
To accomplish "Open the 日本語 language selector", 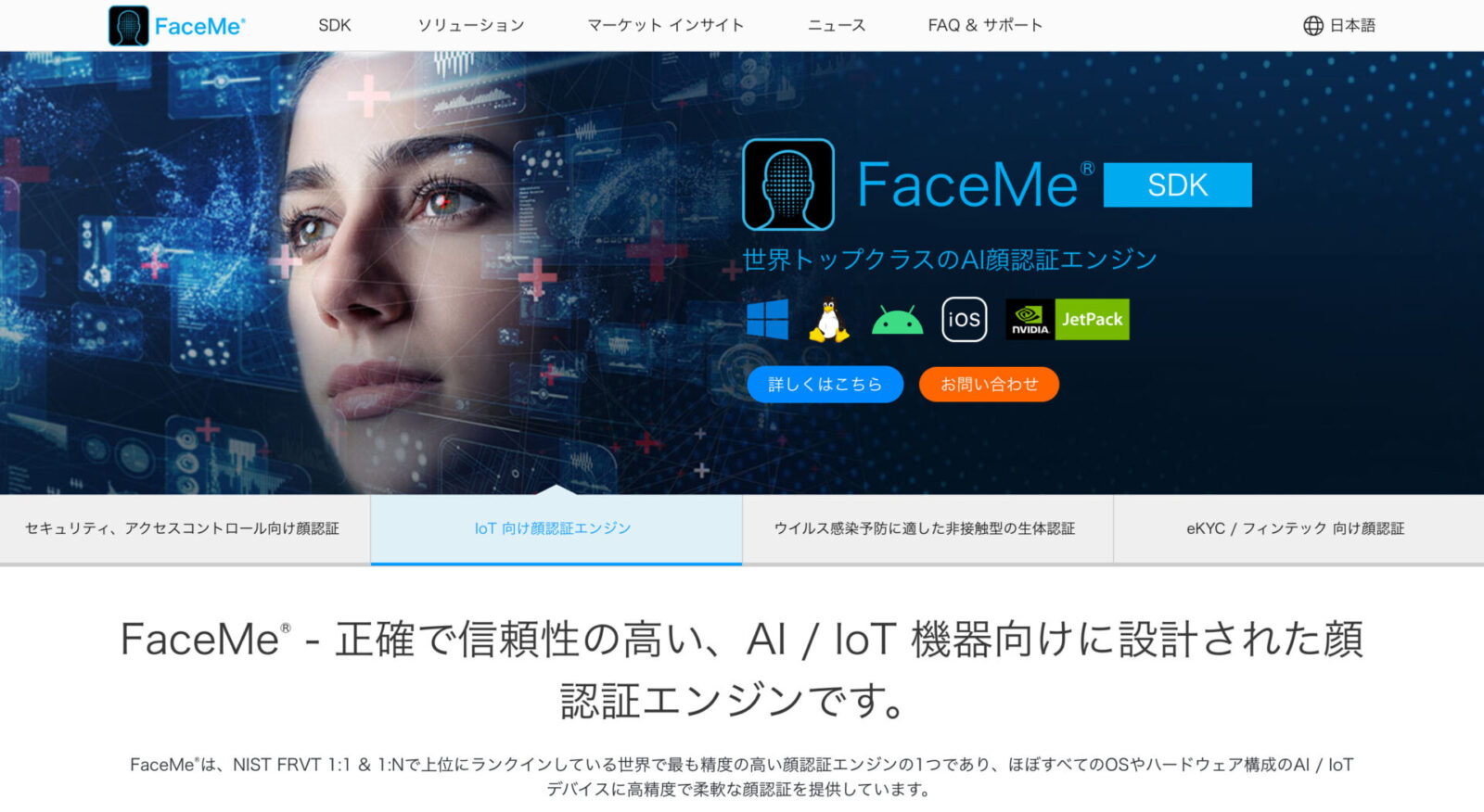I will (1339, 26).
